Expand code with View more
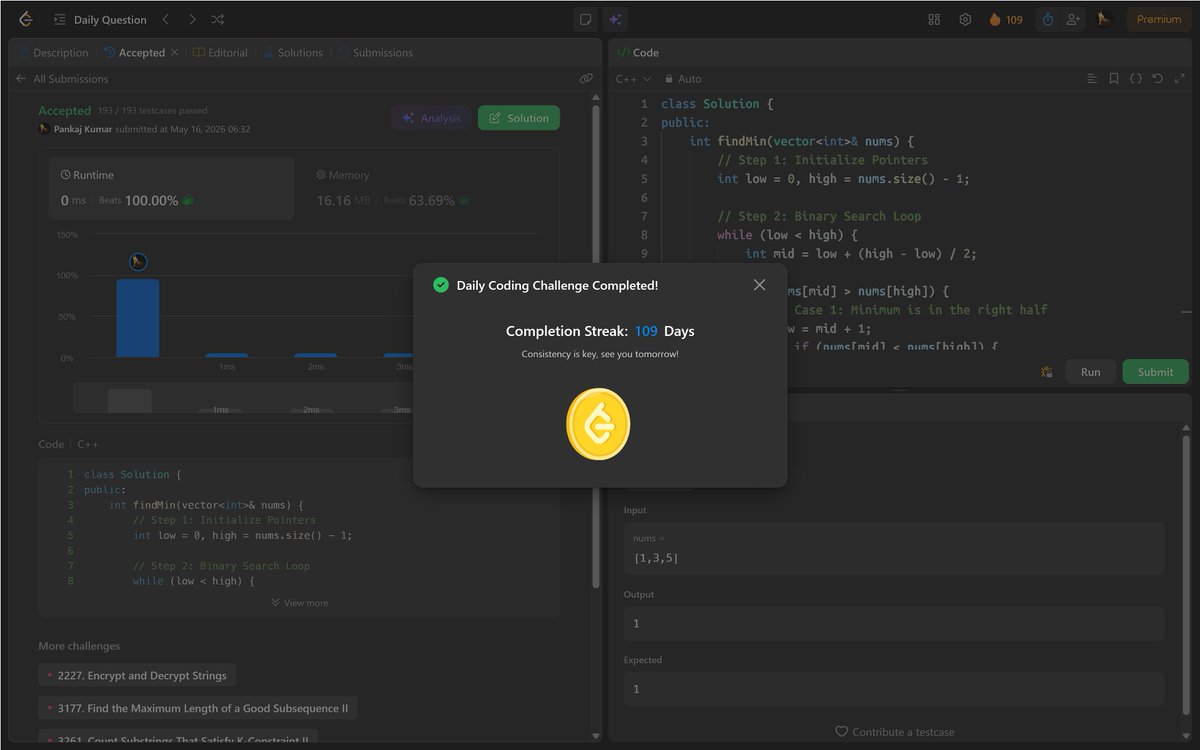 [x=299, y=603]
